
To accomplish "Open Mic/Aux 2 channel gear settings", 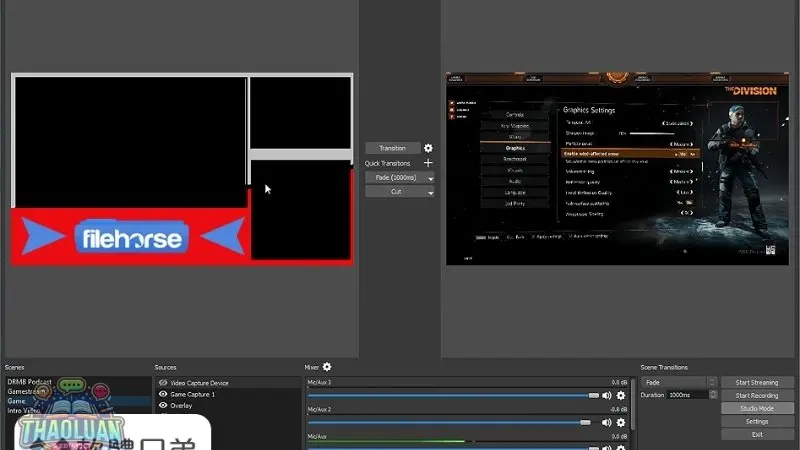I will tap(621, 423).
